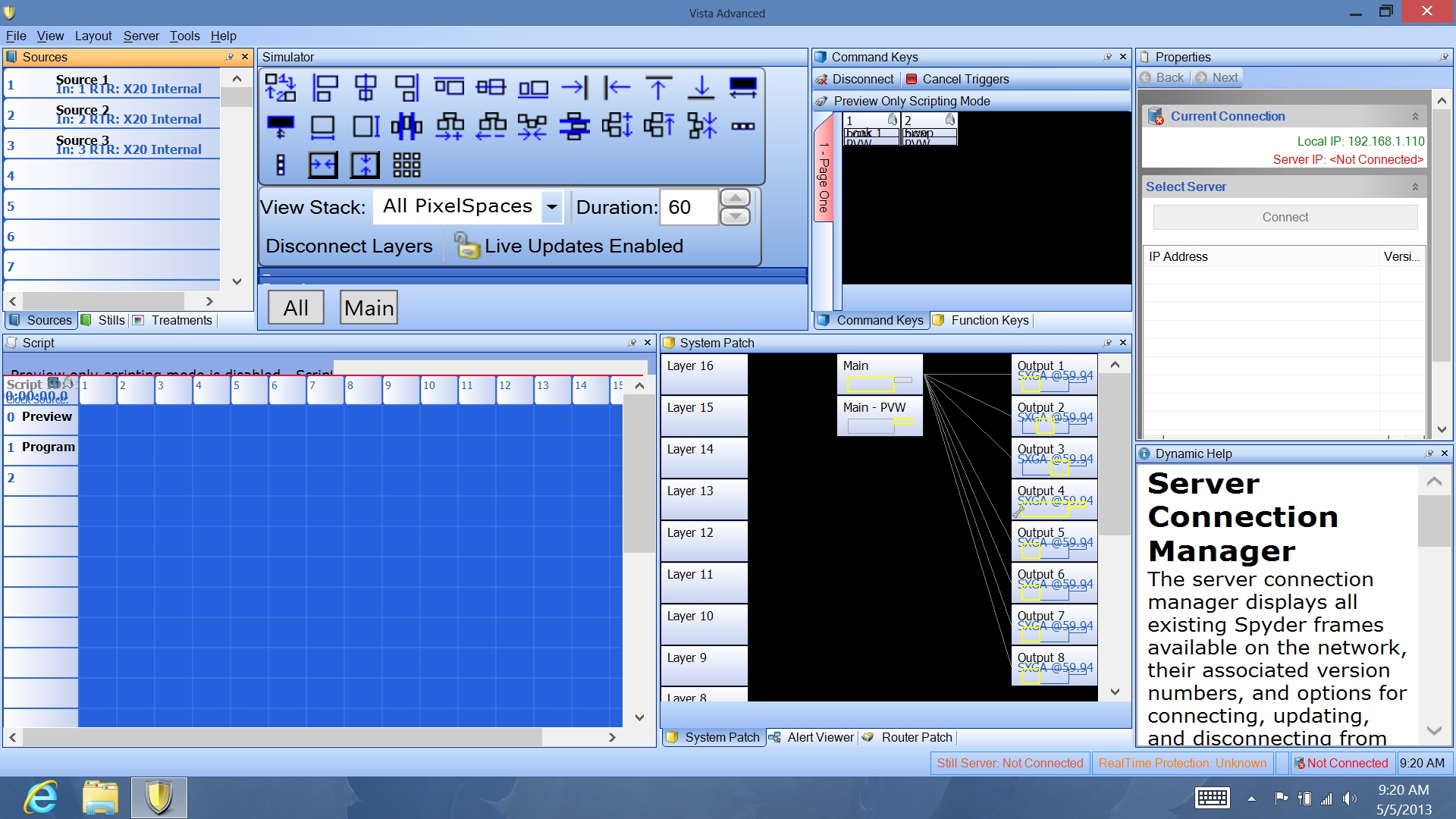Click the Script panel horizontal scrollbar
Screen dimensions: 1456x819
point(282,737)
